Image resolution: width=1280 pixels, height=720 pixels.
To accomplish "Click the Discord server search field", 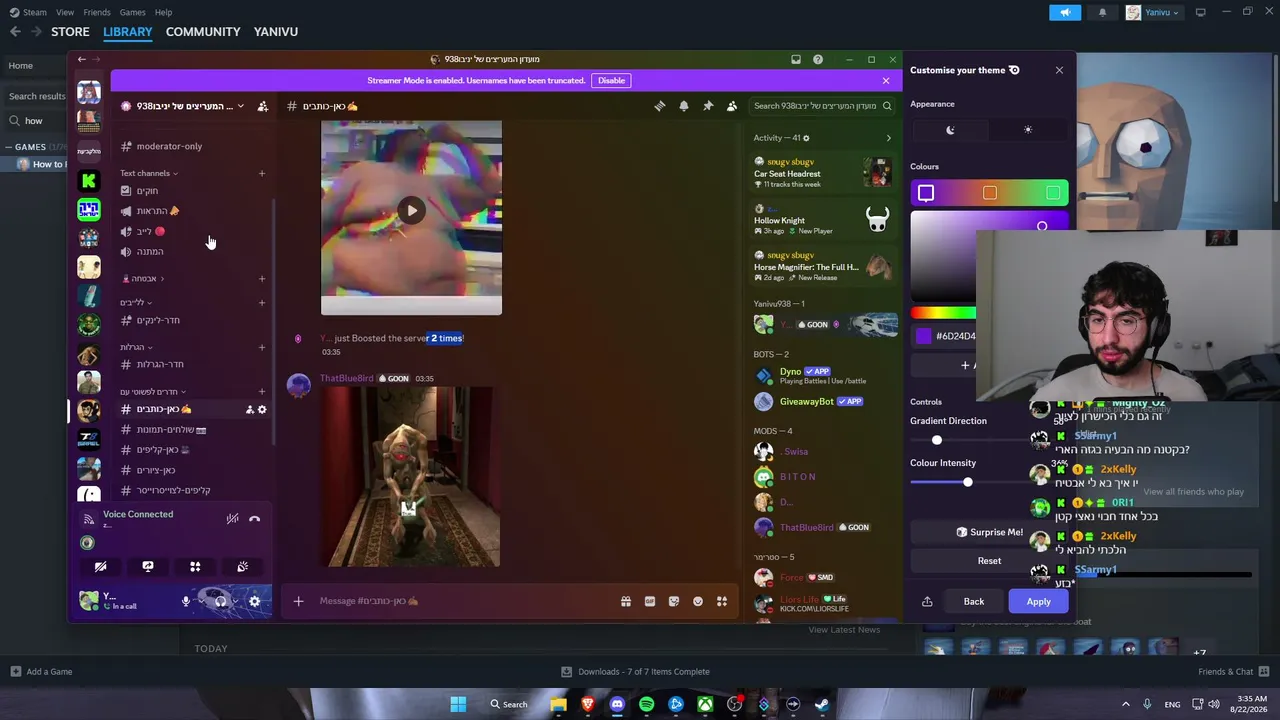I will click(823, 106).
